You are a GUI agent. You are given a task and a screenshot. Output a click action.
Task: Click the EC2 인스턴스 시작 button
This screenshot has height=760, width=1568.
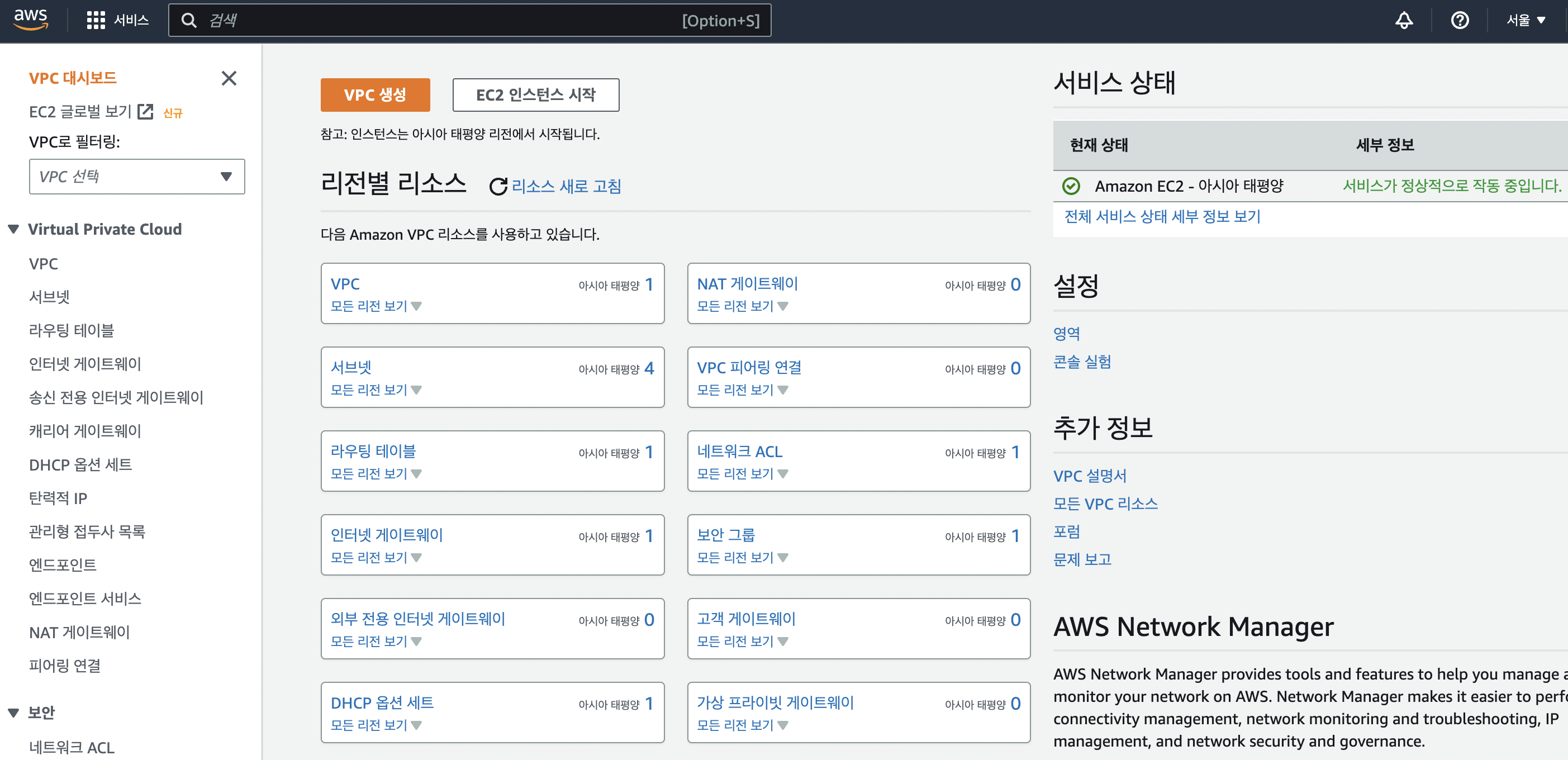tap(536, 95)
